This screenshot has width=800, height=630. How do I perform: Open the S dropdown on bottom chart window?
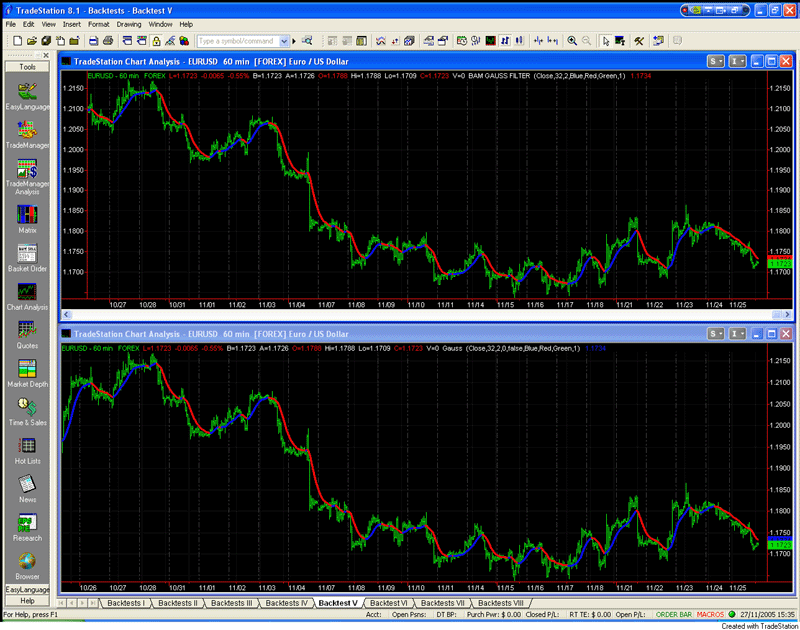coord(716,334)
